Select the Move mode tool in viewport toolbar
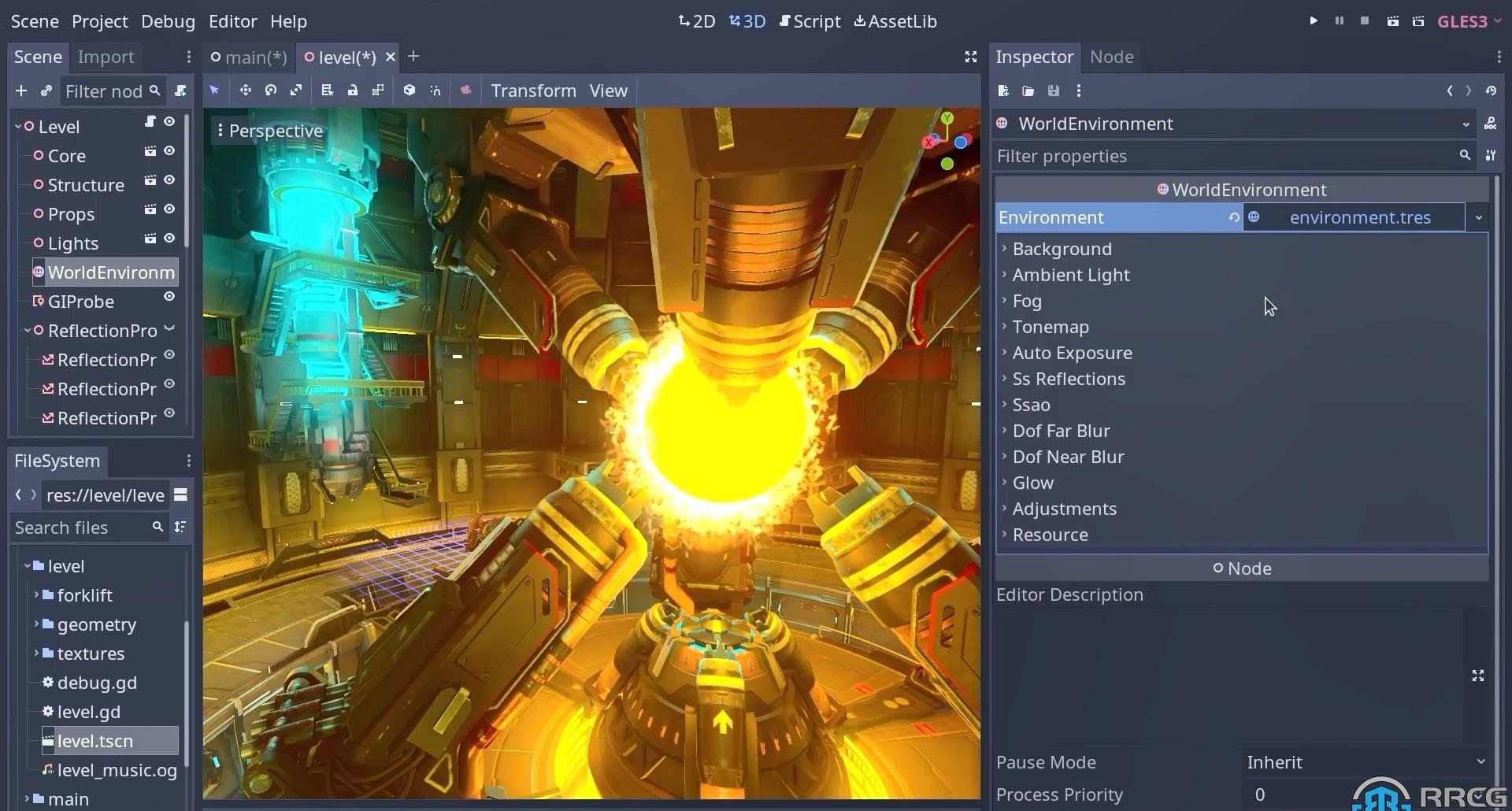 click(245, 91)
